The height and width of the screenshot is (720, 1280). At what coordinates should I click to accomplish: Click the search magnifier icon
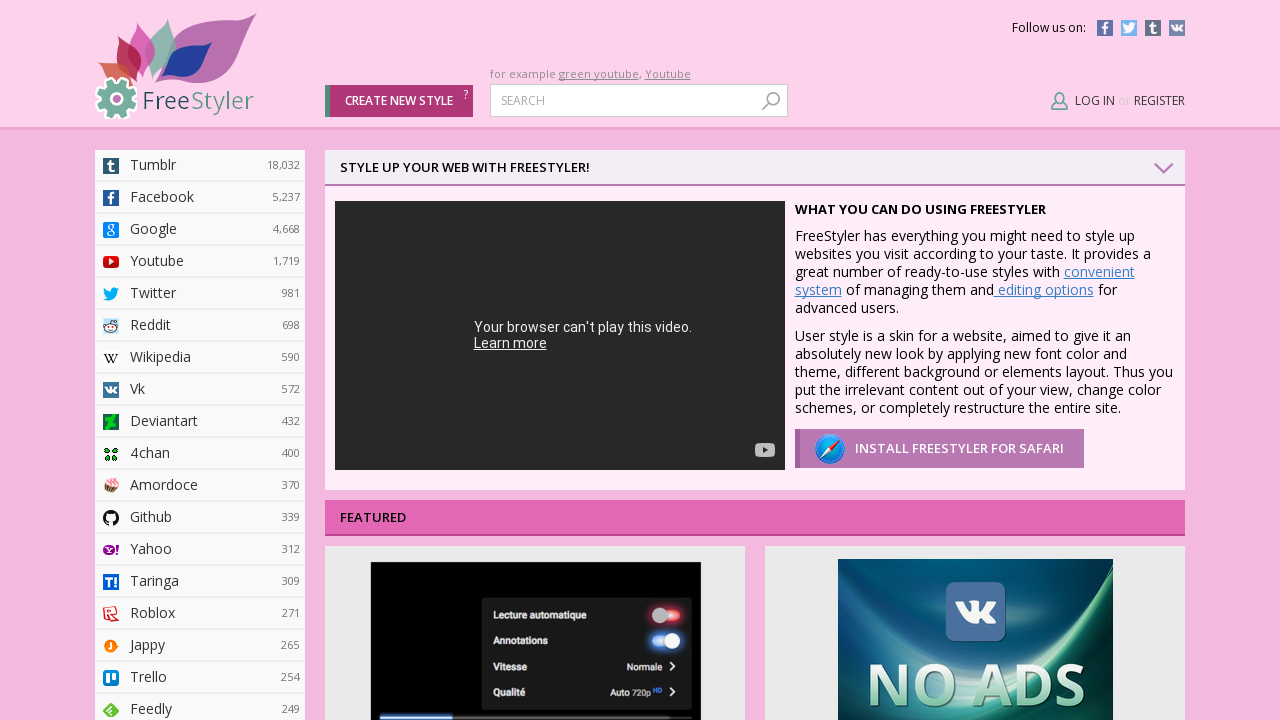coord(771,101)
